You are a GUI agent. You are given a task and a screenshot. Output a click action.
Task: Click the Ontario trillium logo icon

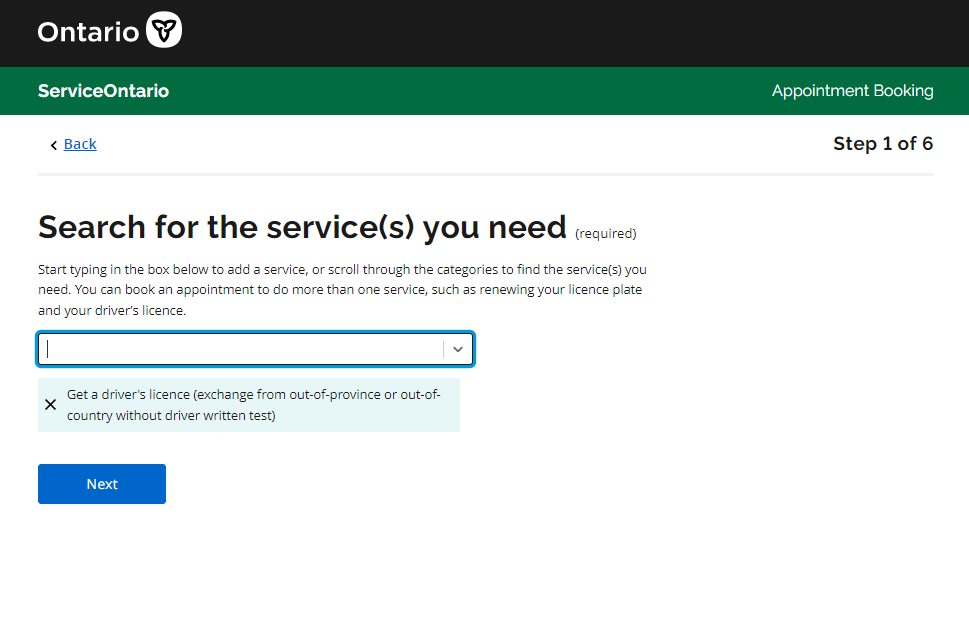pyautogui.click(x=164, y=30)
